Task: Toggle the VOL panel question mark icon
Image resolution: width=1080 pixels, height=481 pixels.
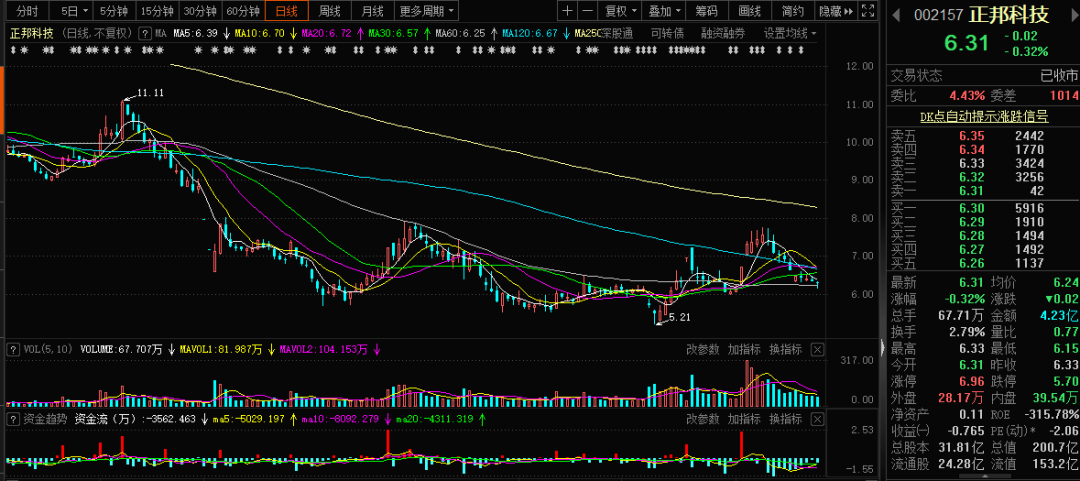Action: click(x=12, y=350)
